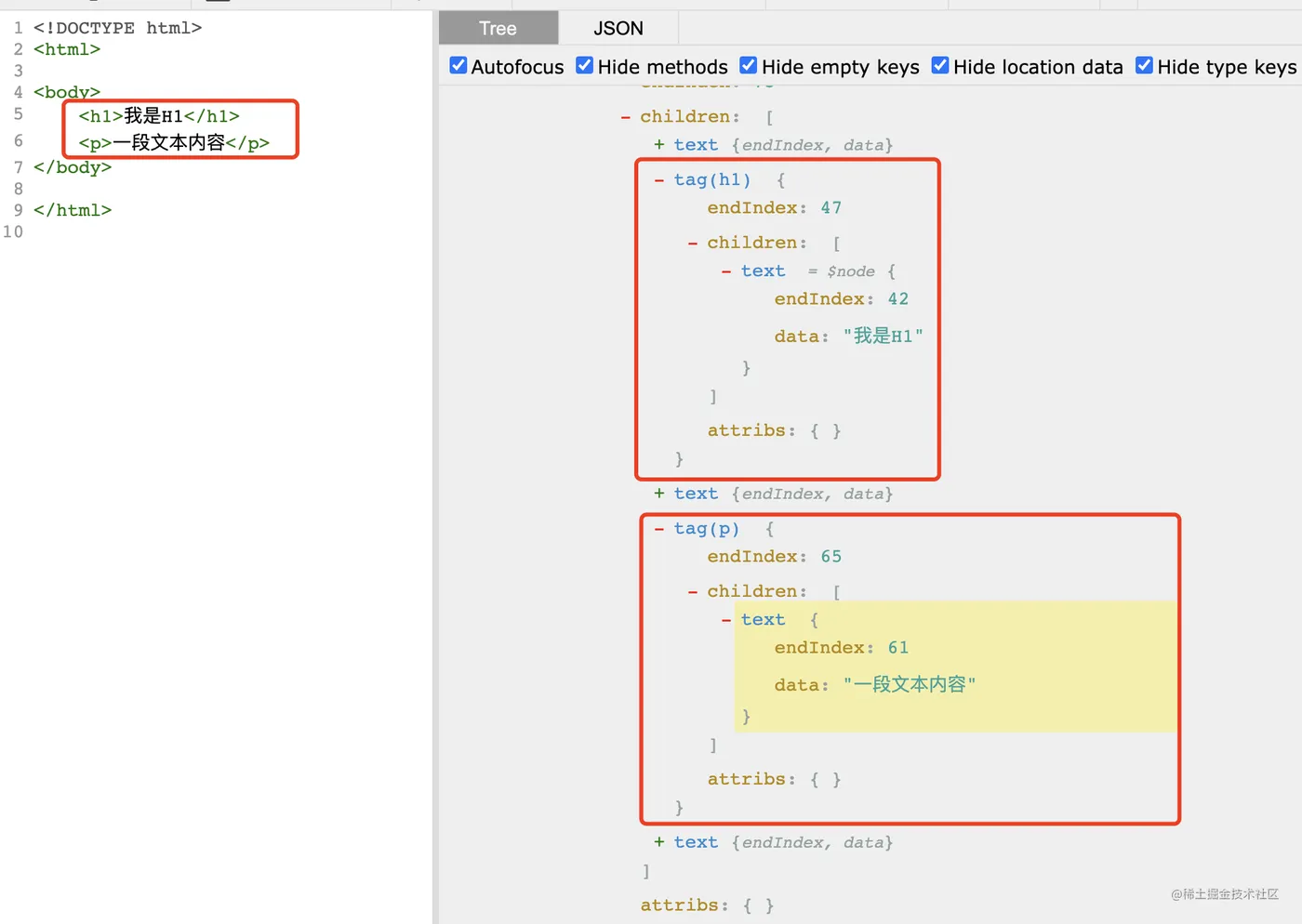Collapse the children array inside tag(p)

692,591
